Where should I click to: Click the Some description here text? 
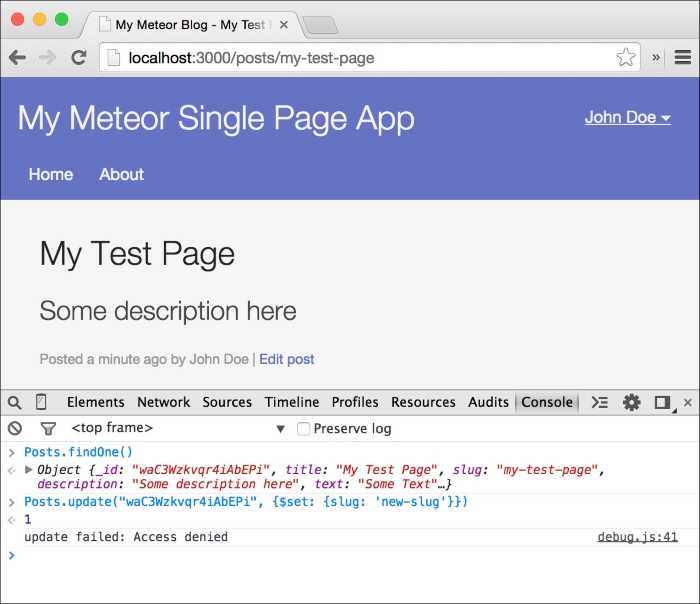point(168,311)
